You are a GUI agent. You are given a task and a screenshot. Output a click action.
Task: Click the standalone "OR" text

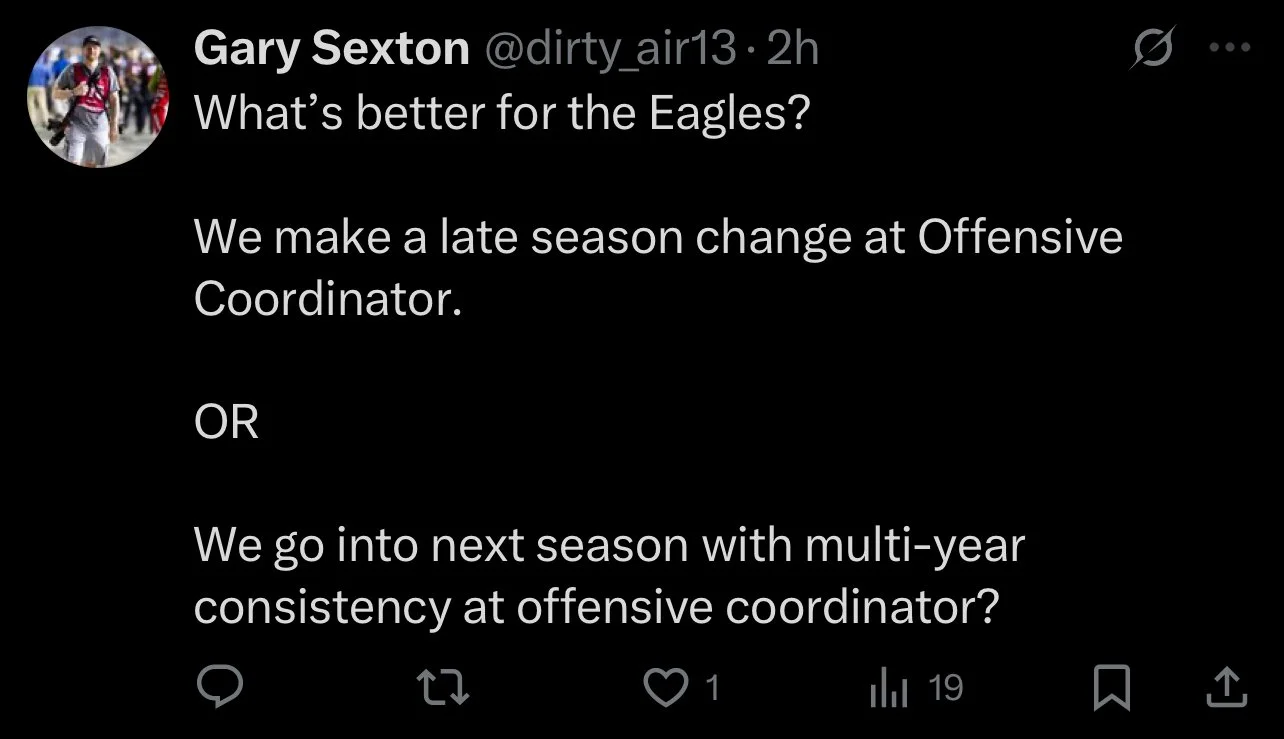[x=226, y=424]
